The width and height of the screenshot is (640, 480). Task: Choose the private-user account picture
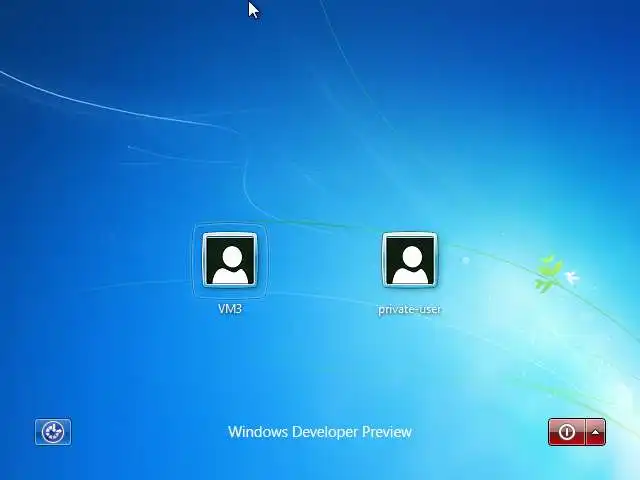(x=409, y=260)
